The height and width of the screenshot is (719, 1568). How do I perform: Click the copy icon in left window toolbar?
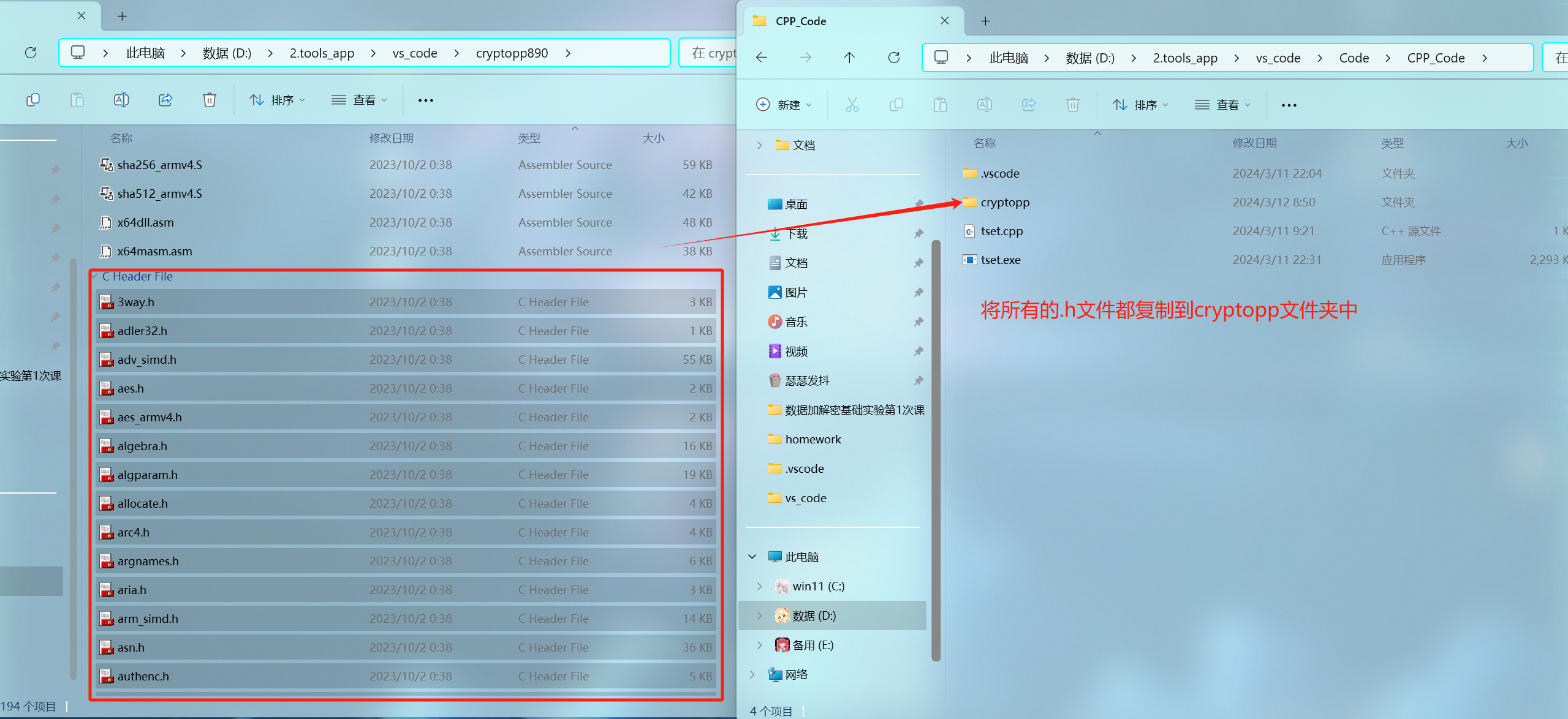coord(33,100)
